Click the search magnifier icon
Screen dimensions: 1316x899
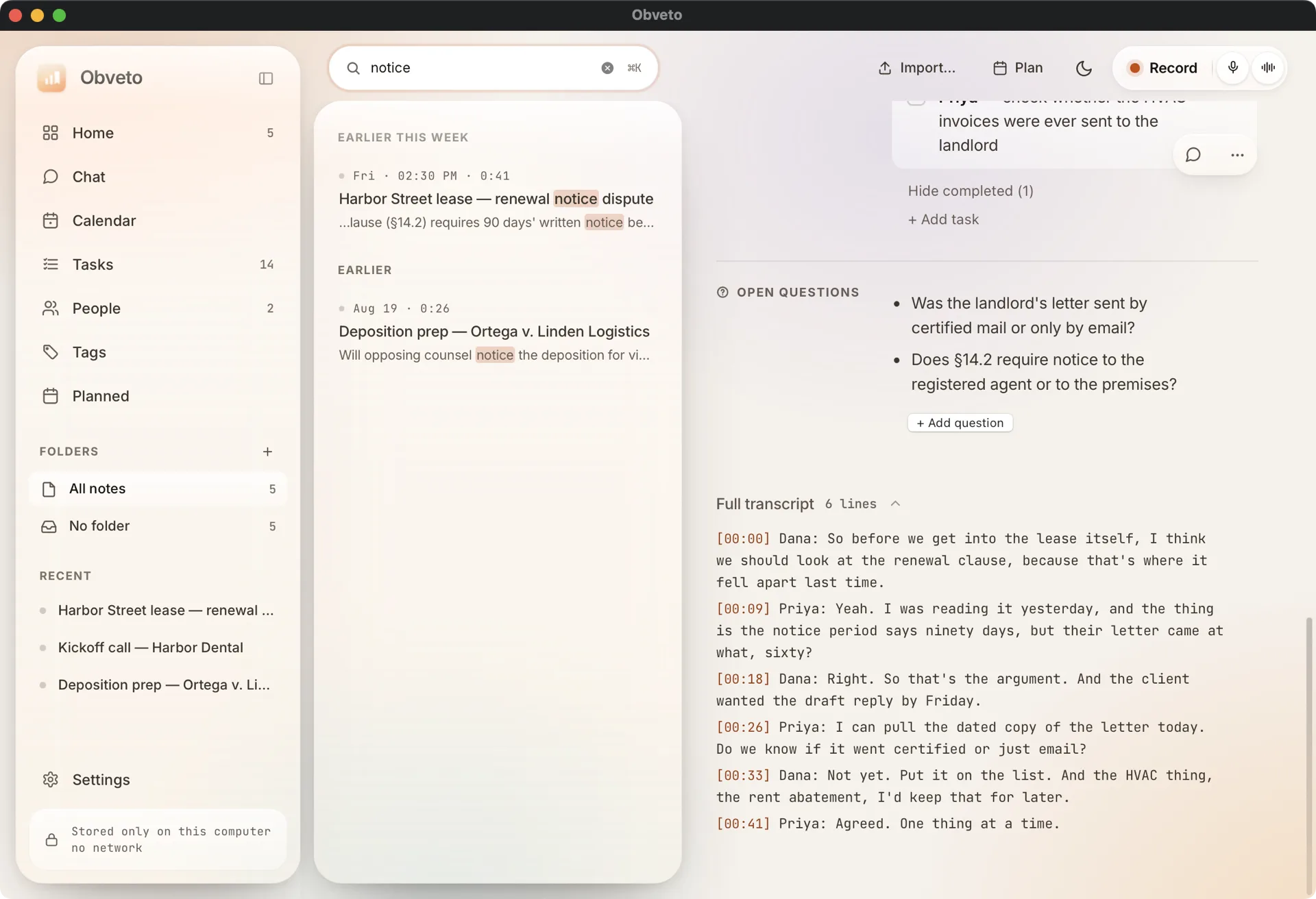point(353,68)
